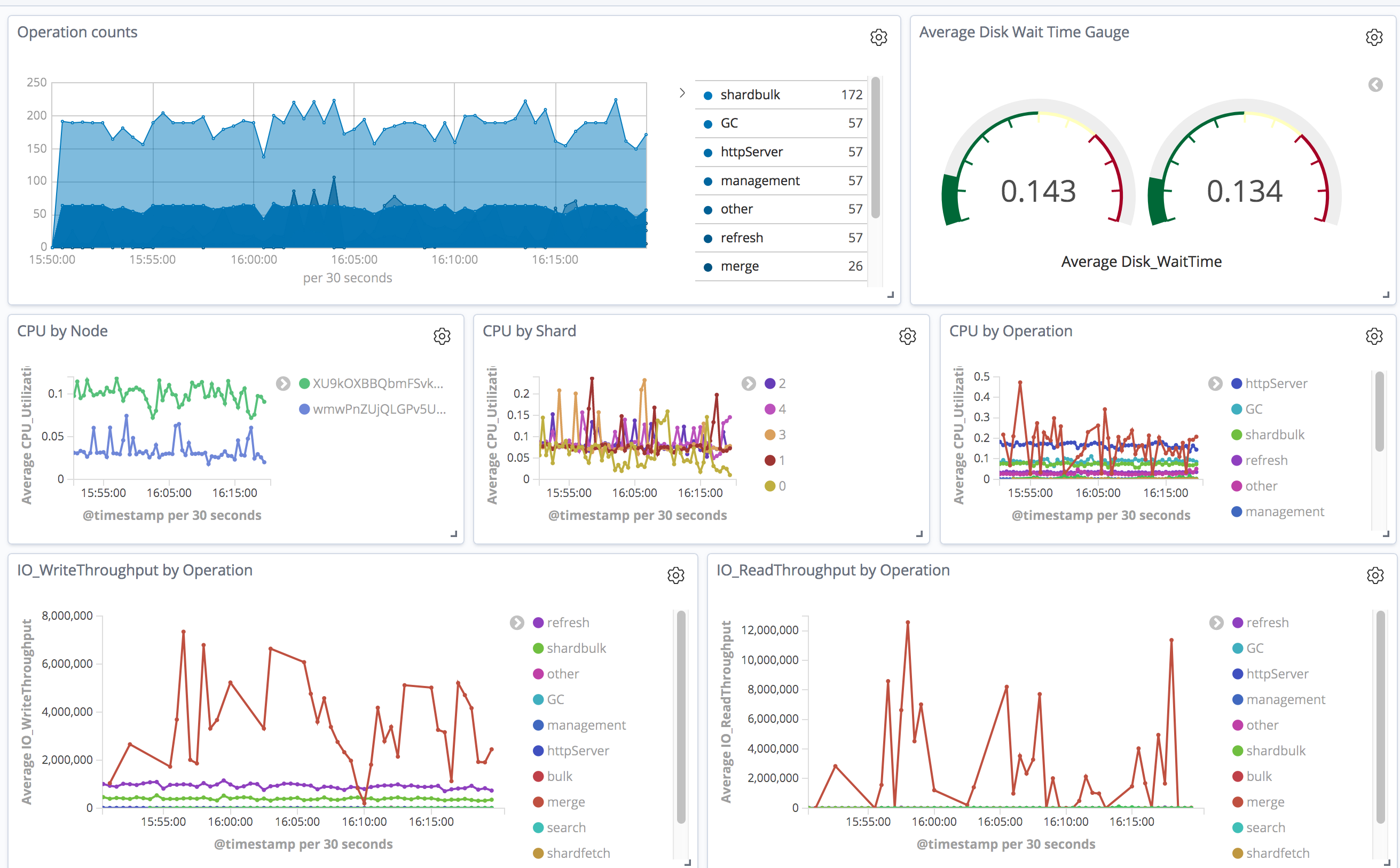1400x868 pixels.
Task: Open settings gear on IO_WriteThroughput by Operation panel
Action: pos(676,575)
